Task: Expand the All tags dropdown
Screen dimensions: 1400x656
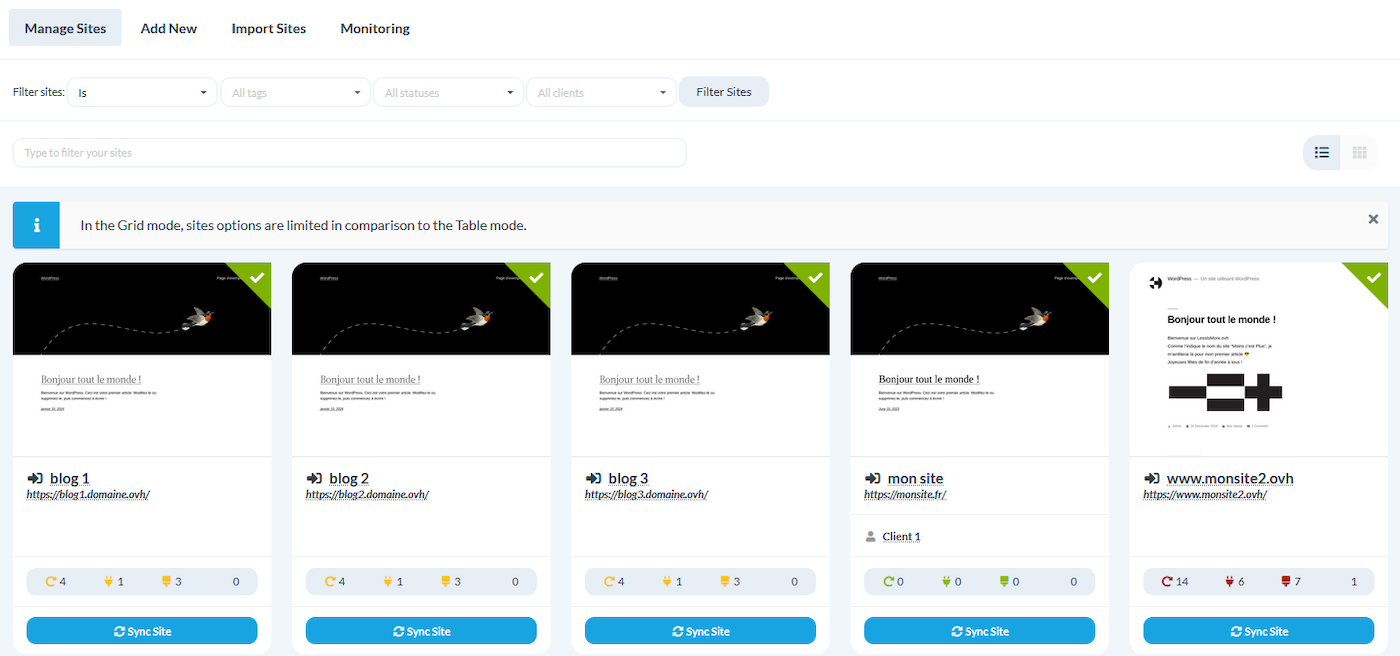Action: click(x=295, y=92)
